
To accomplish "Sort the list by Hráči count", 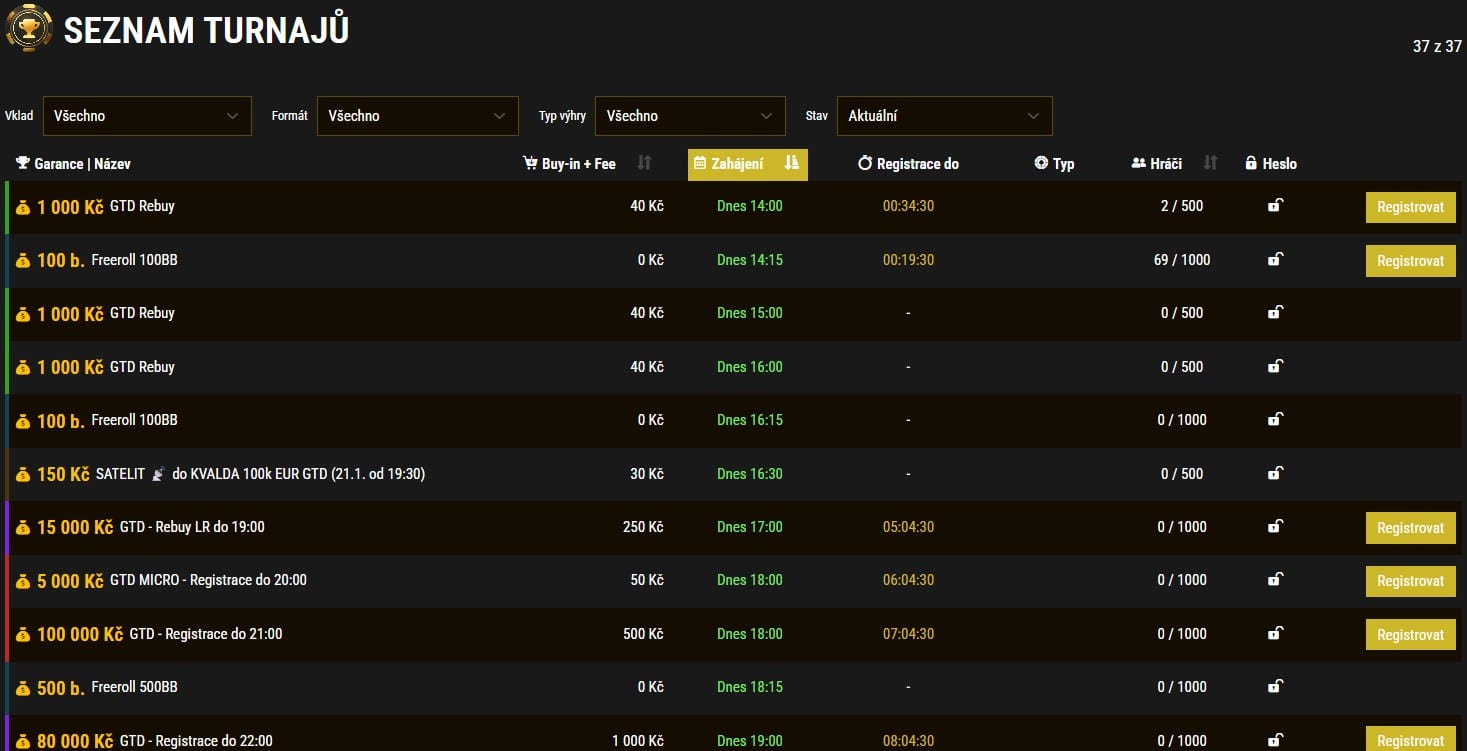I will (x=1210, y=163).
